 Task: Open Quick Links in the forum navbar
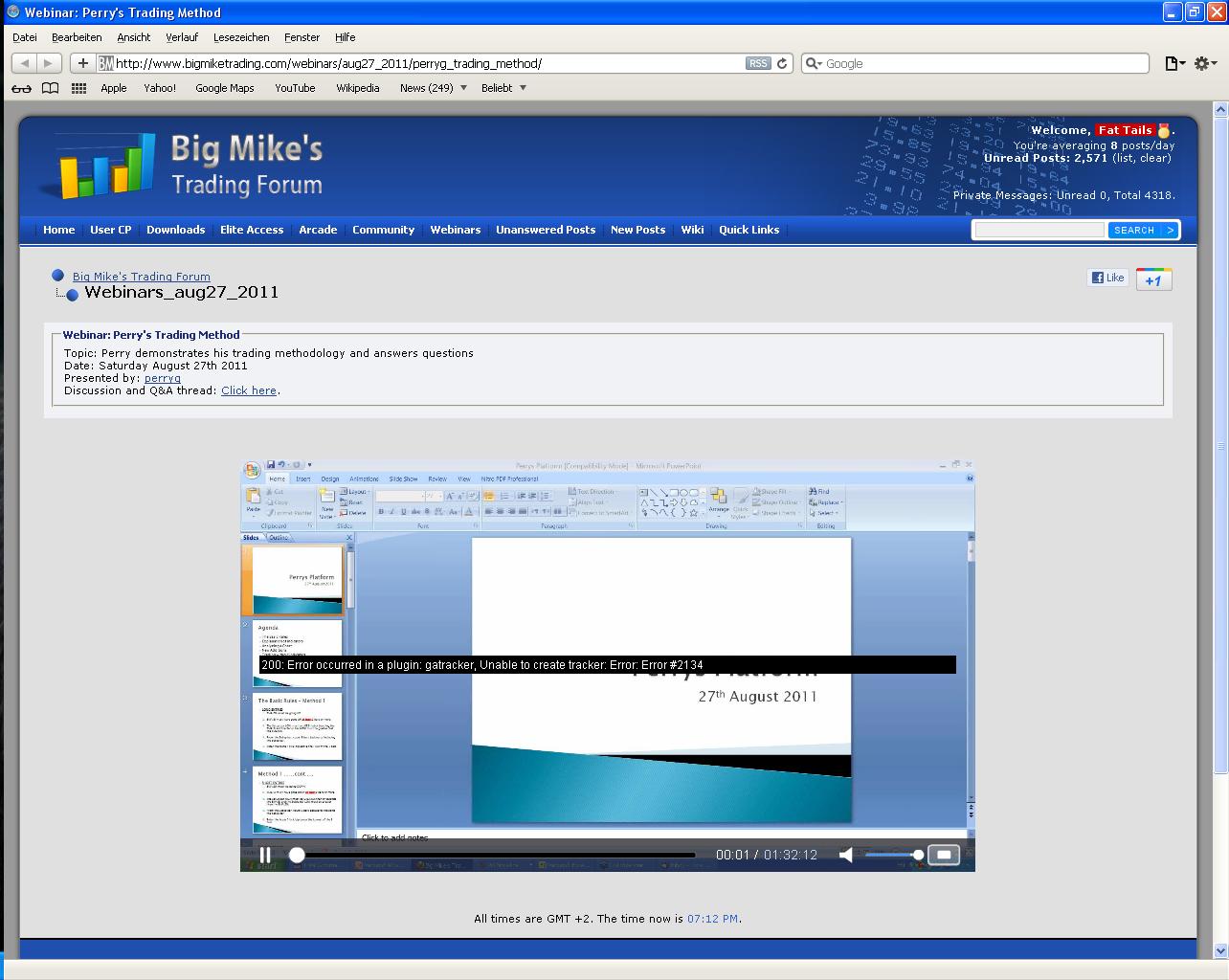tap(749, 230)
